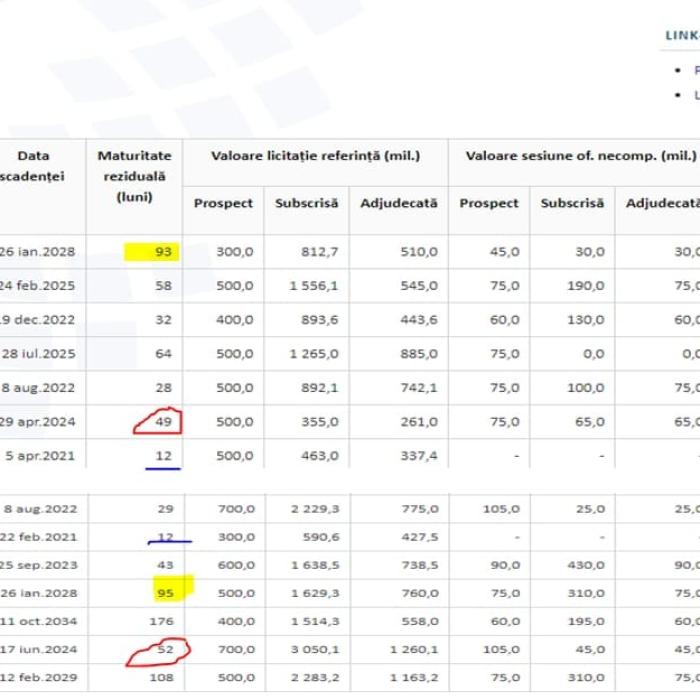The image size is (700, 700).
Task: Select adjudicated value 1 260,1
Action: [414, 650]
